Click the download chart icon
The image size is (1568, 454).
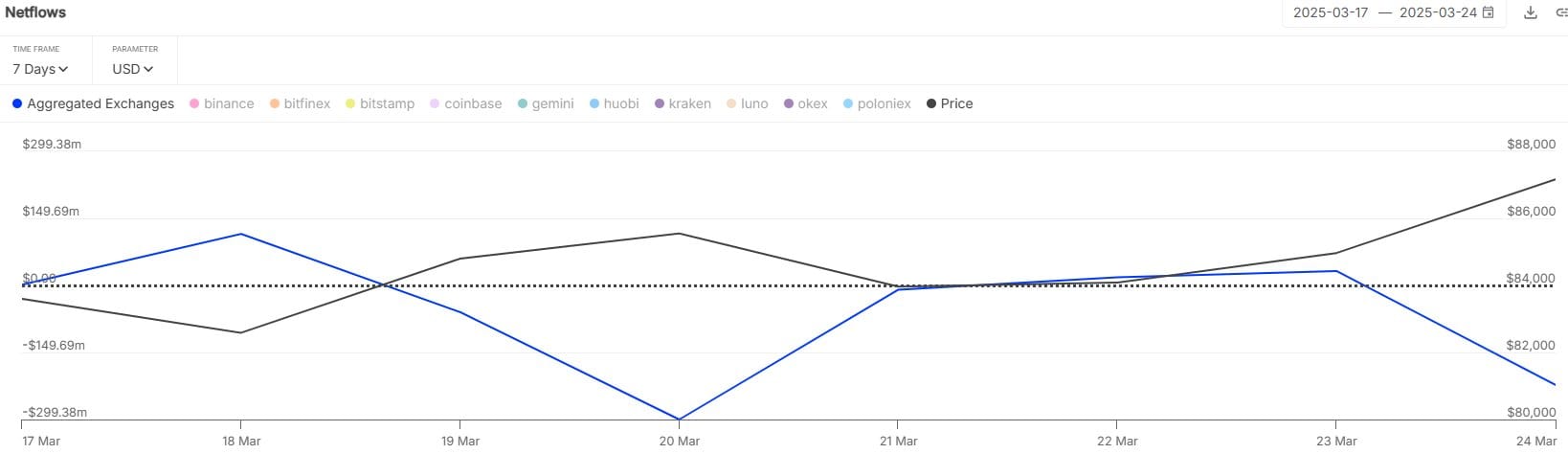click(x=1531, y=12)
